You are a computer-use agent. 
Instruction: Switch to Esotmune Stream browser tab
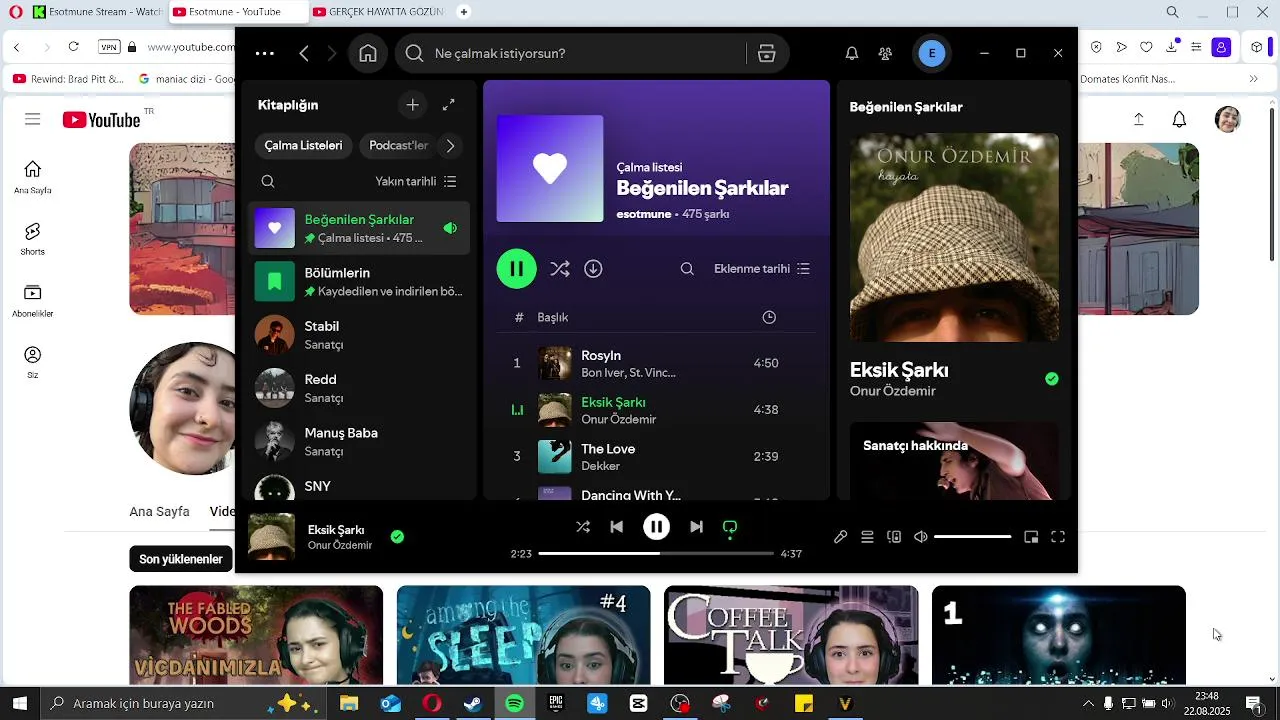(97, 12)
